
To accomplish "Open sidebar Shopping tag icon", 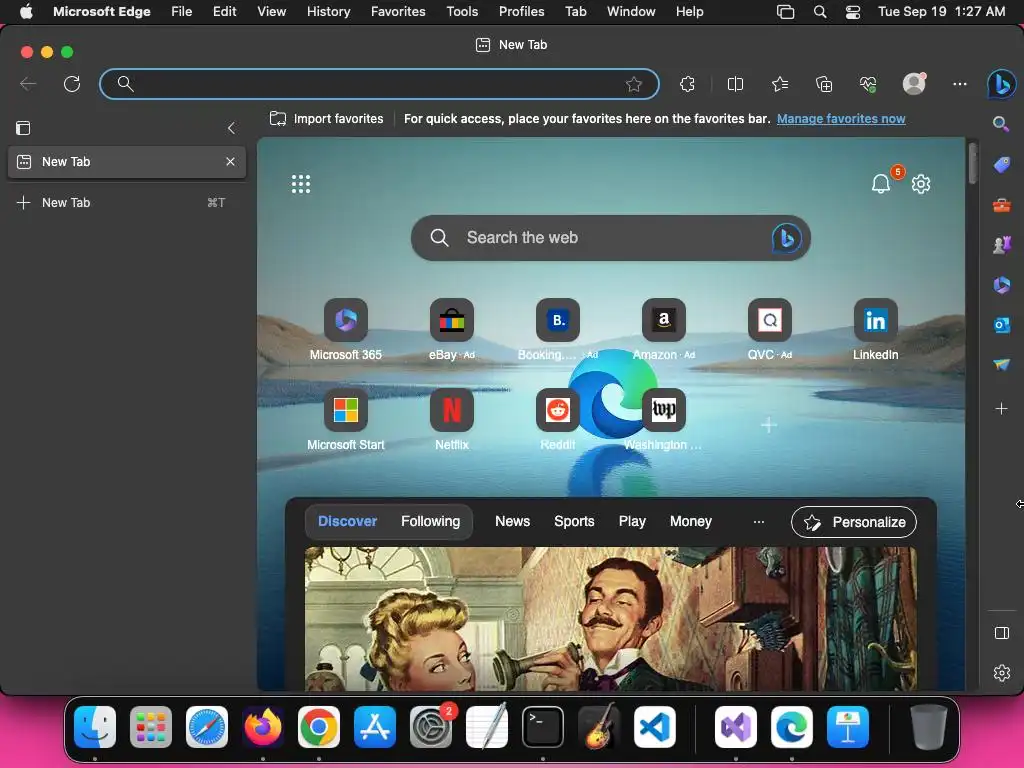I will click(x=1001, y=165).
